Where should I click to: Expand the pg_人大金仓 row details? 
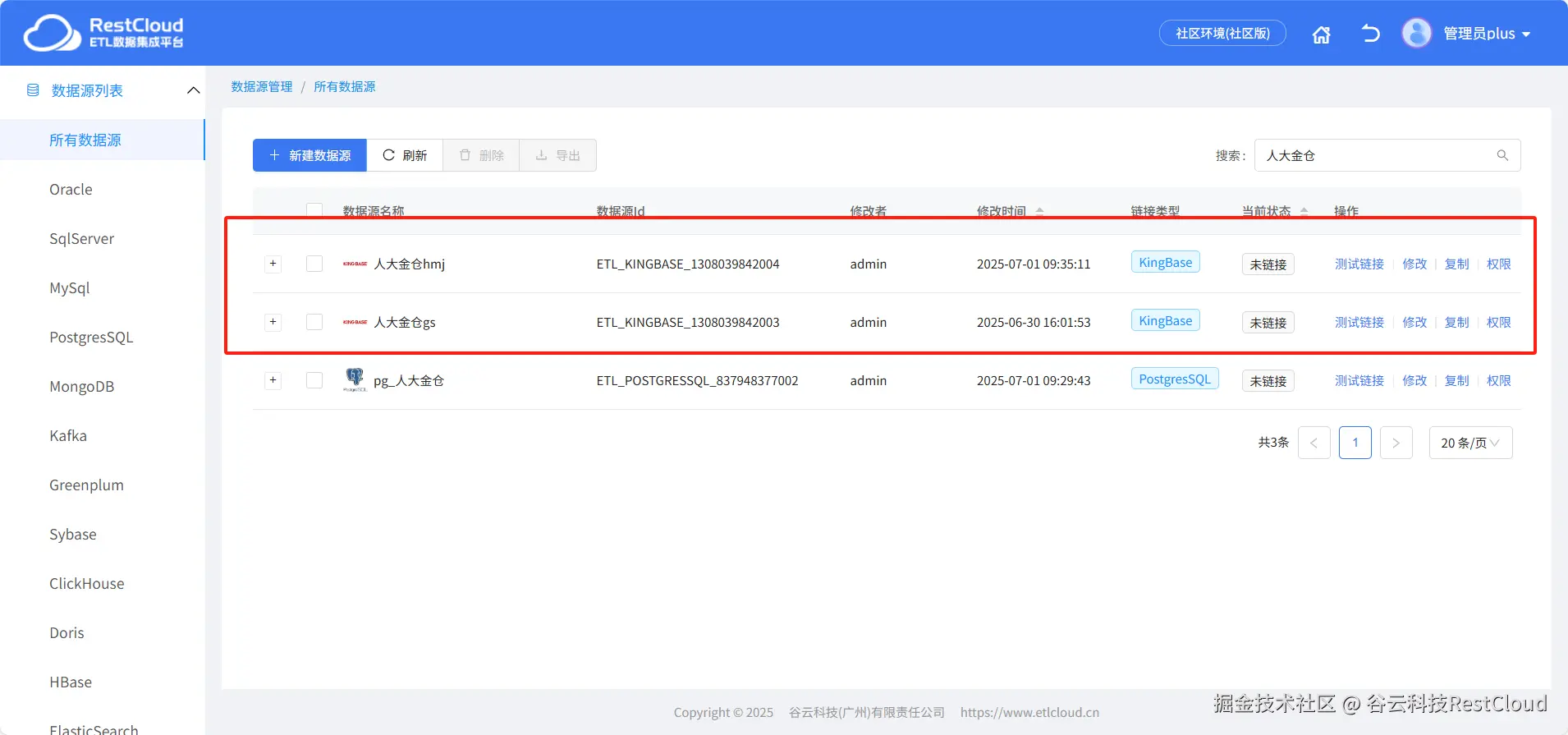pyautogui.click(x=273, y=380)
